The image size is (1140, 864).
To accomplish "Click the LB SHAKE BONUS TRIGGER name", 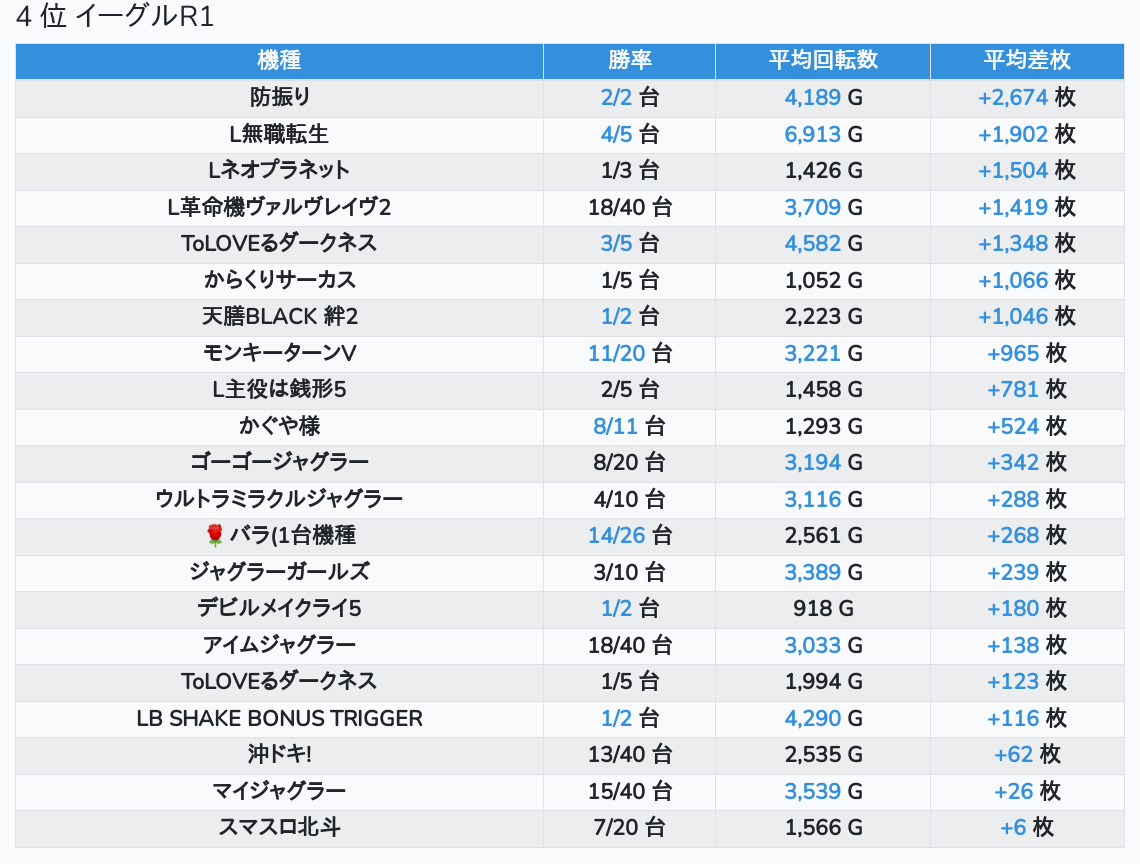I will click(279, 718).
